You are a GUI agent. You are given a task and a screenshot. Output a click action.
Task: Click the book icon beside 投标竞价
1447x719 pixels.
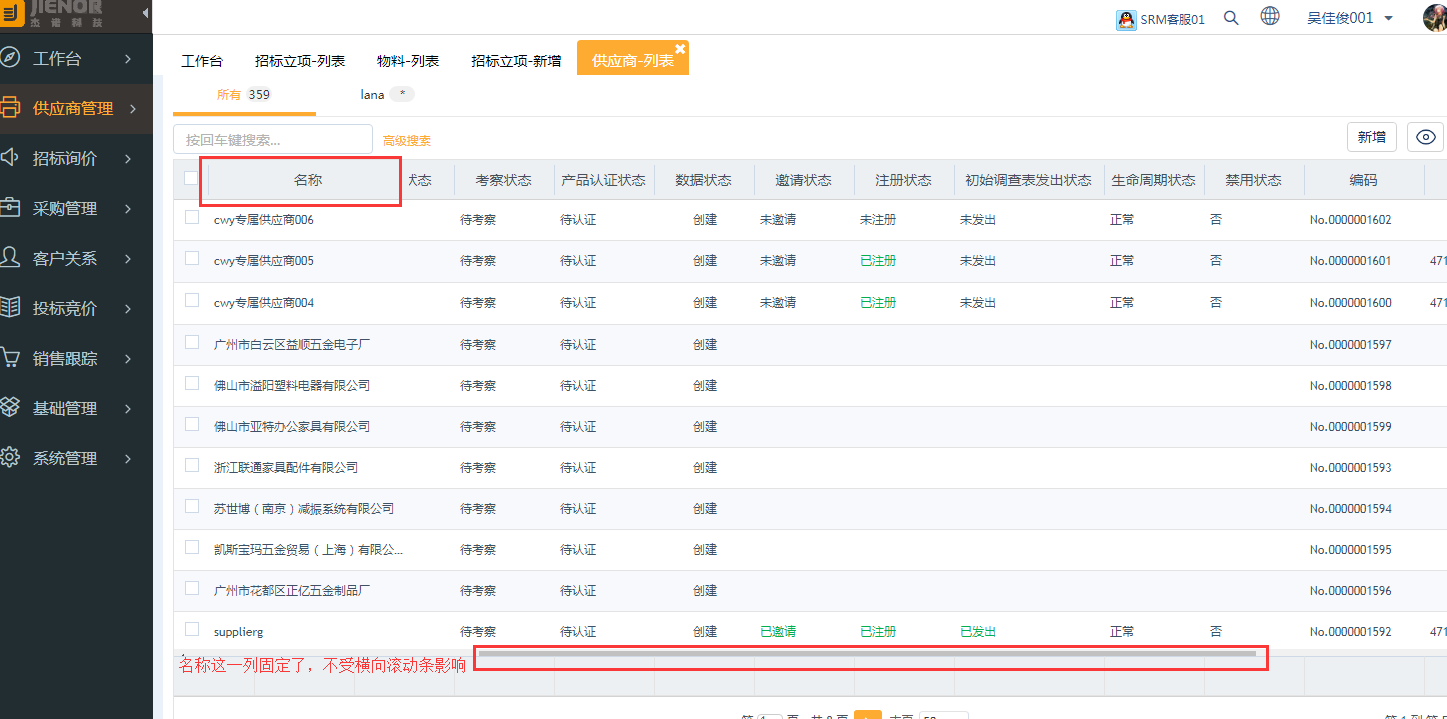tap(9, 308)
